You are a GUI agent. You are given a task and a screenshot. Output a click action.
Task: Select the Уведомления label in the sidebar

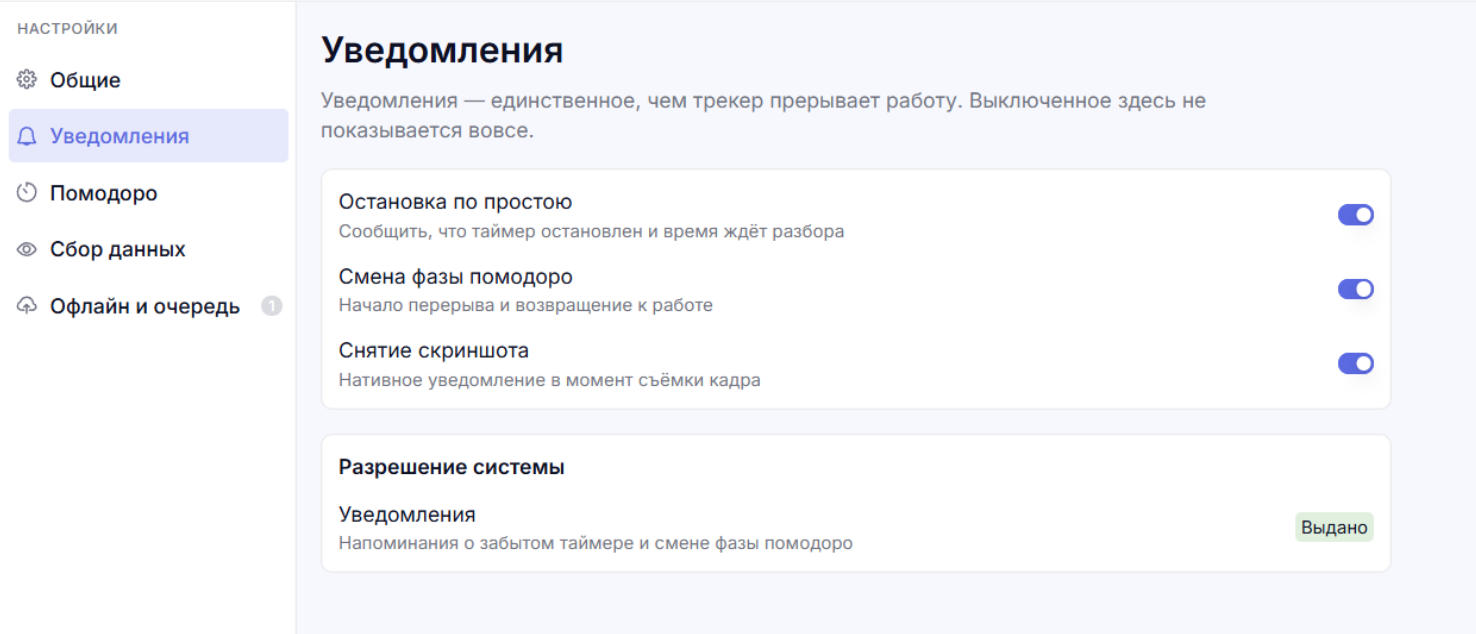point(119,136)
